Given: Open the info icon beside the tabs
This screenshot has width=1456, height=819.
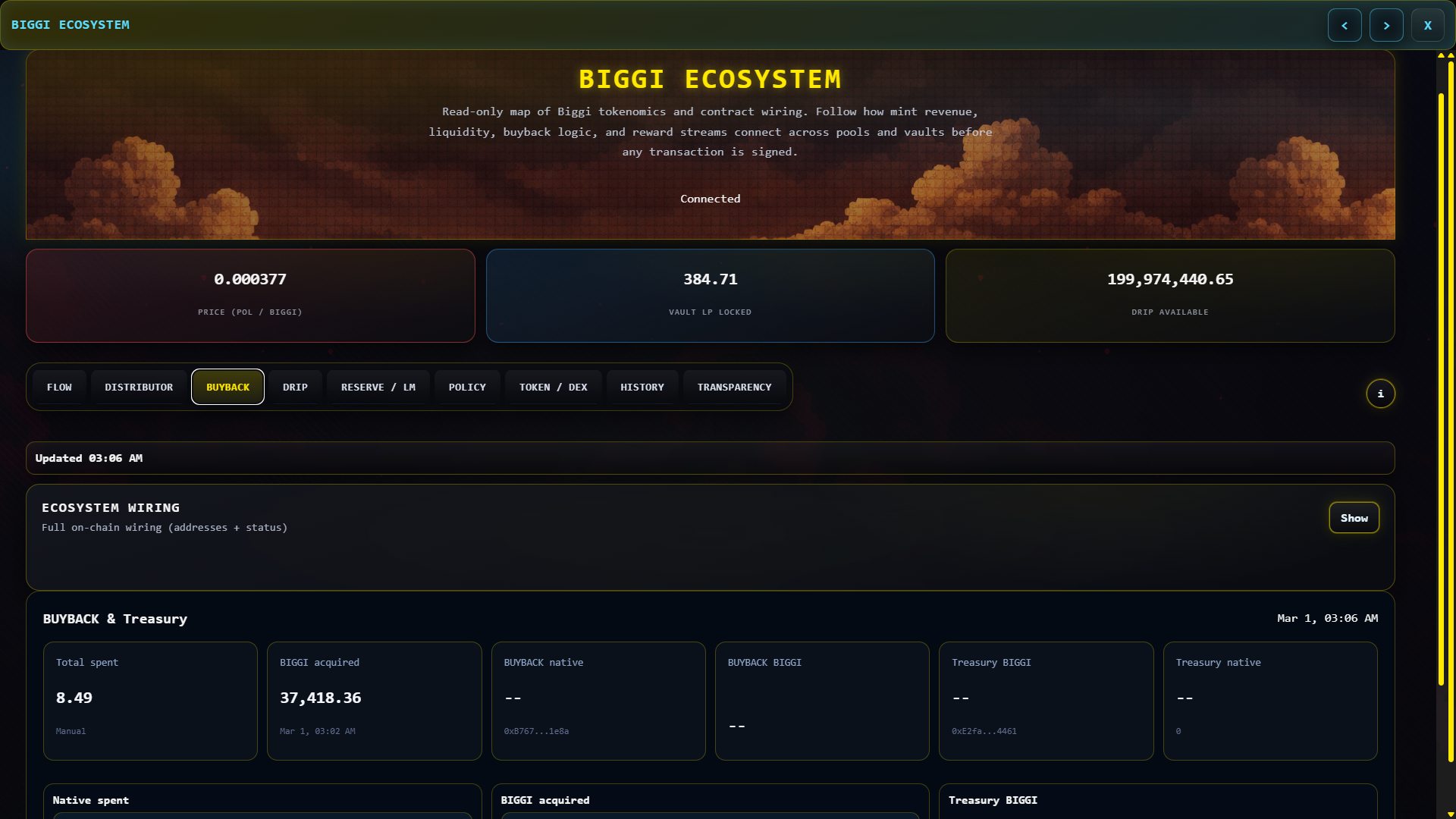Looking at the screenshot, I should (x=1381, y=394).
